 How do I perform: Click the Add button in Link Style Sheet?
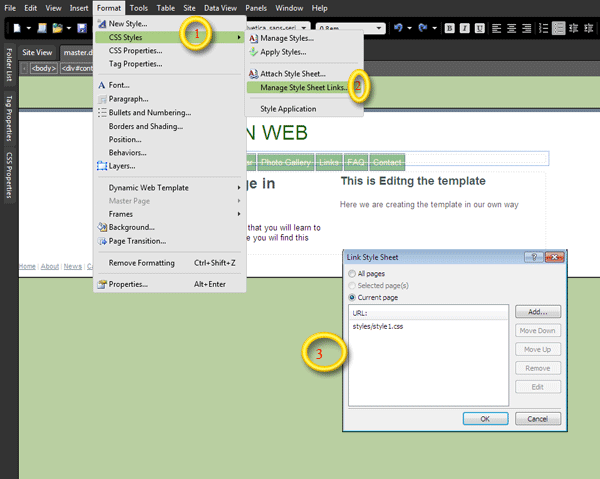pos(538,312)
